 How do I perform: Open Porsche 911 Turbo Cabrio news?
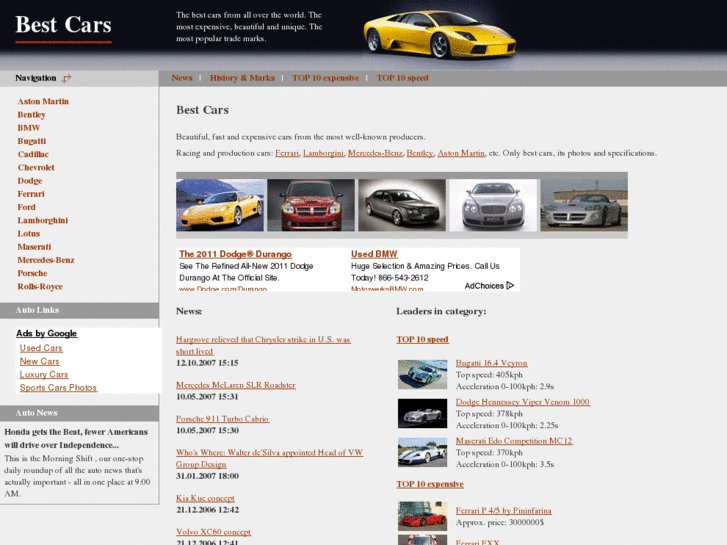point(223,419)
